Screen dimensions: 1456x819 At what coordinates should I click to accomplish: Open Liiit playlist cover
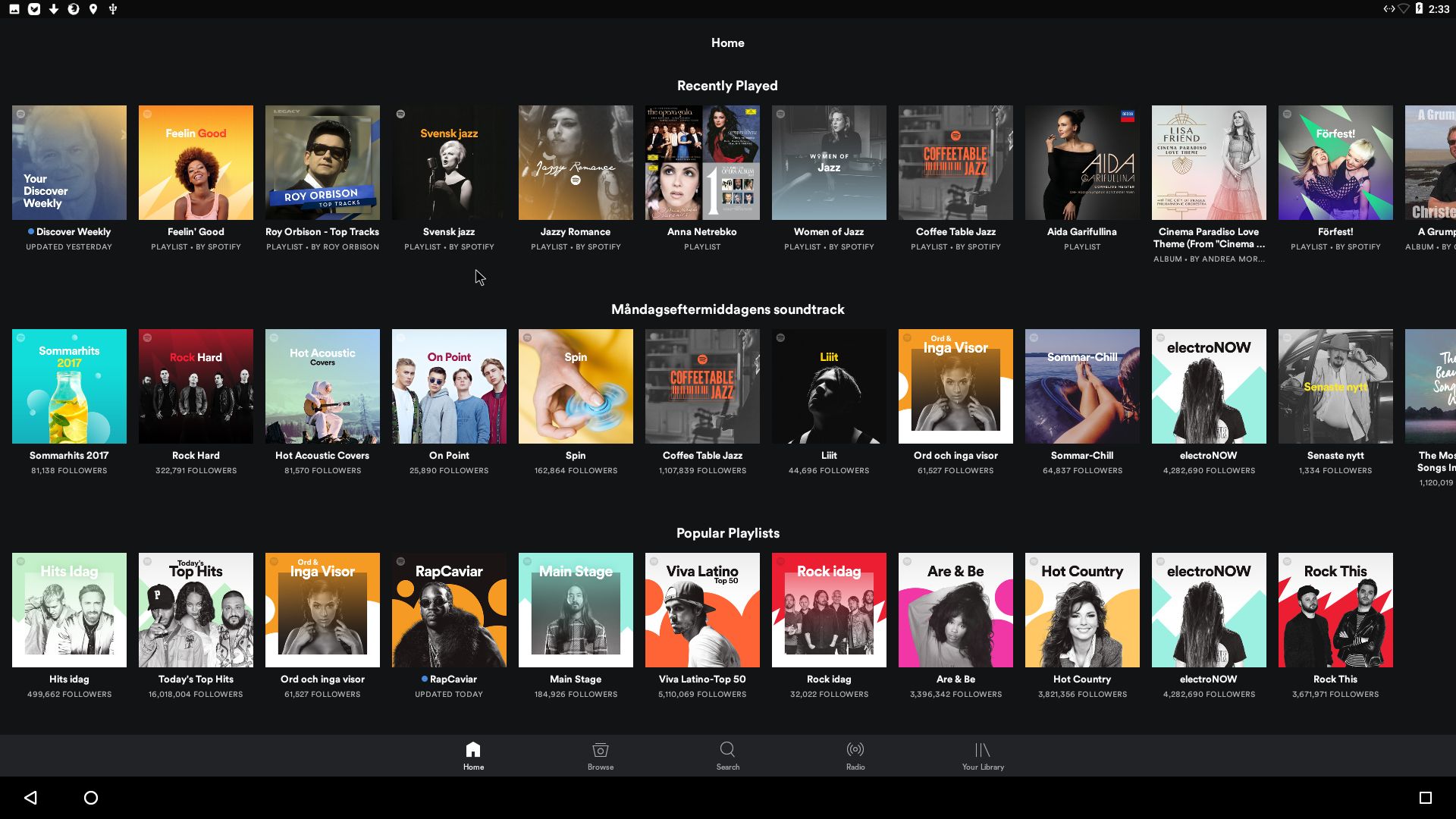[829, 386]
